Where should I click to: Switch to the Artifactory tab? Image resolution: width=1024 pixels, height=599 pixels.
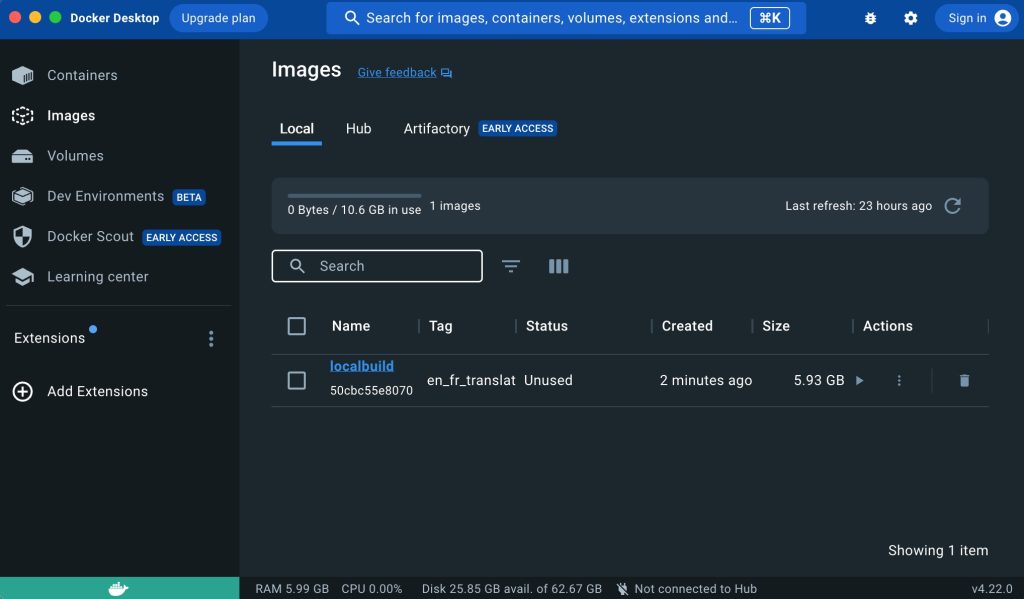click(x=436, y=128)
